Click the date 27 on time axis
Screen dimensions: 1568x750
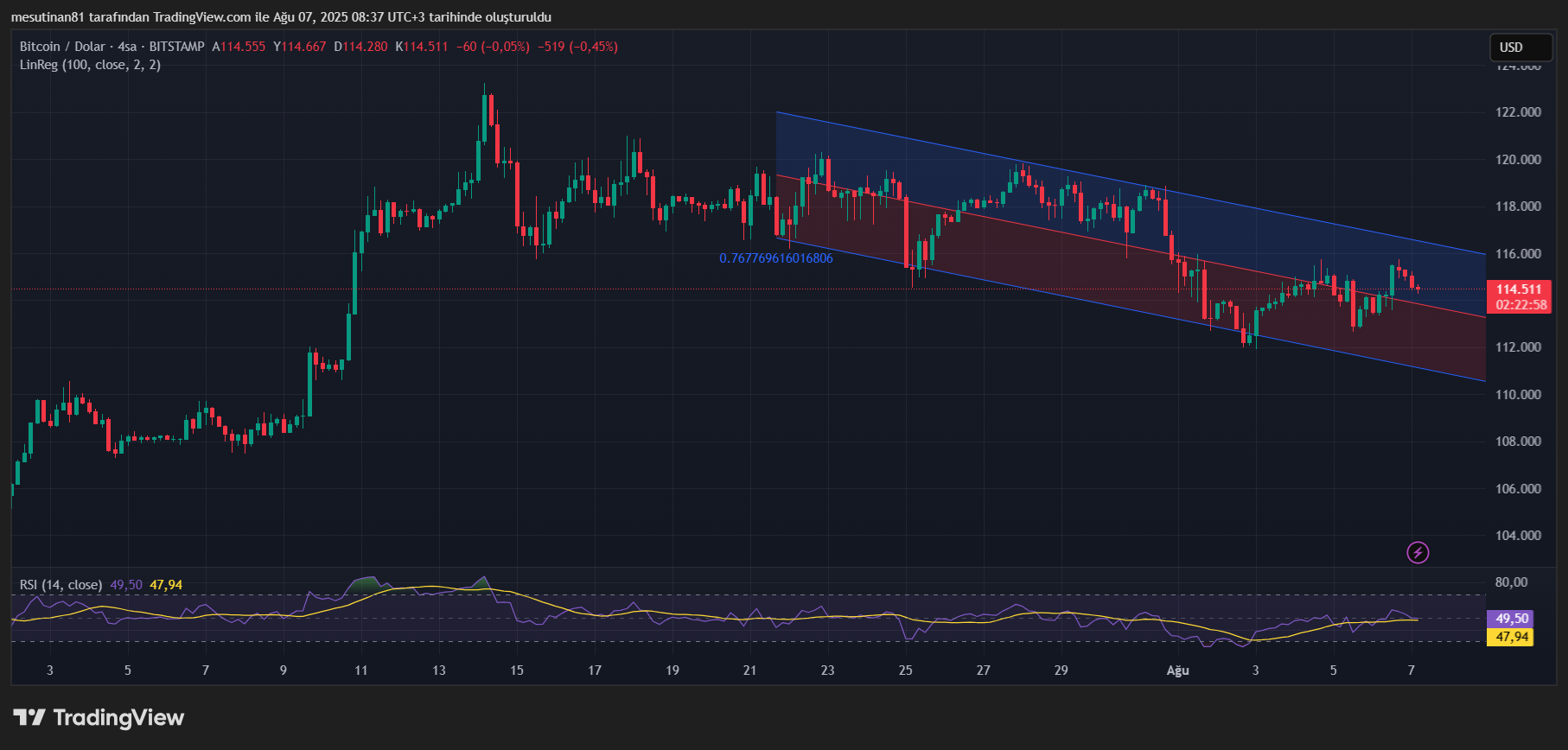point(984,671)
